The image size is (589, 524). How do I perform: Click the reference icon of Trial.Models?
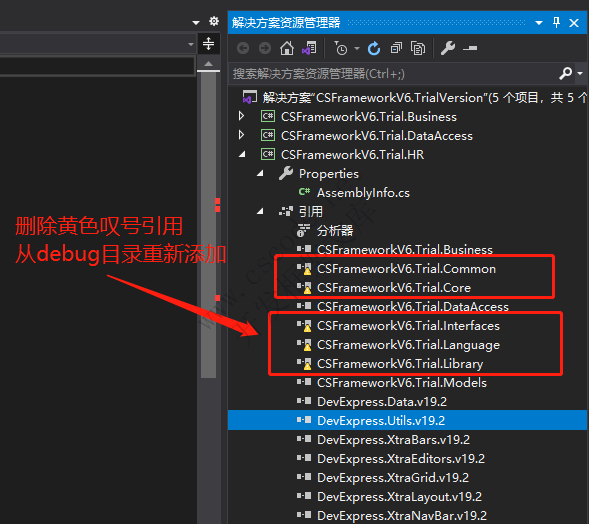pos(304,382)
